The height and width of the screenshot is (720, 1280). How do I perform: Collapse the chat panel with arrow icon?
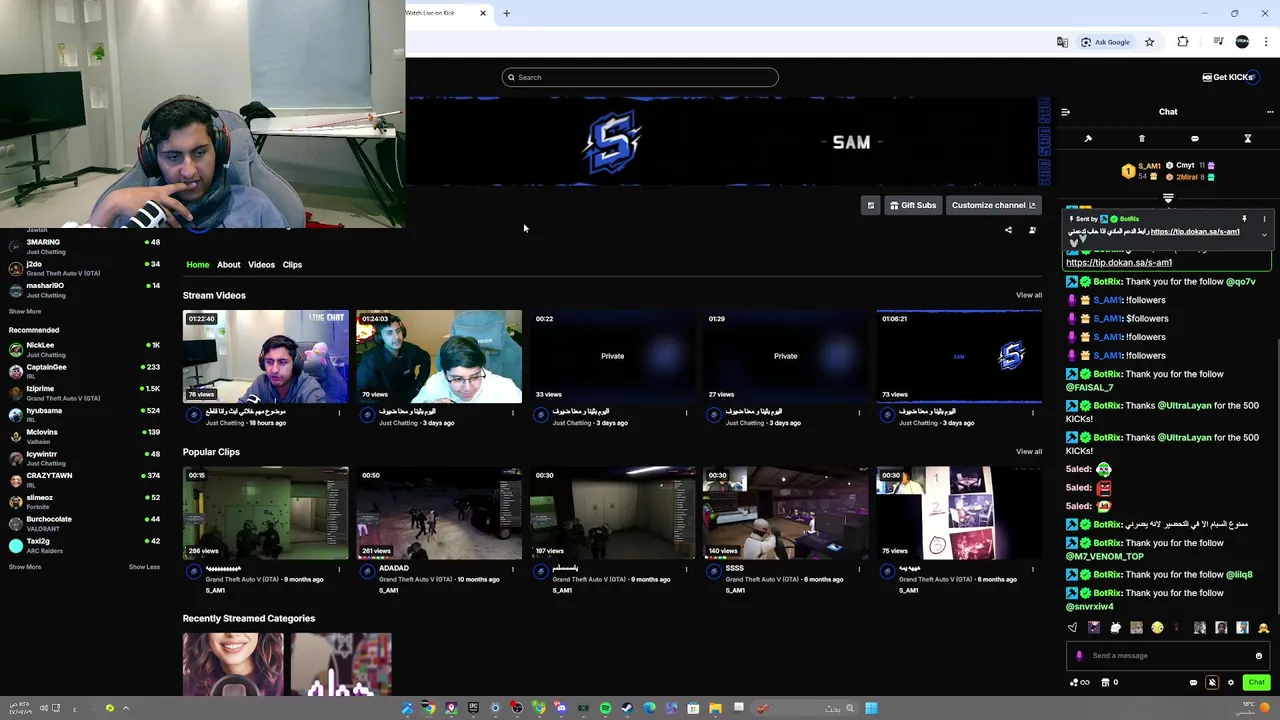coord(1065,112)
